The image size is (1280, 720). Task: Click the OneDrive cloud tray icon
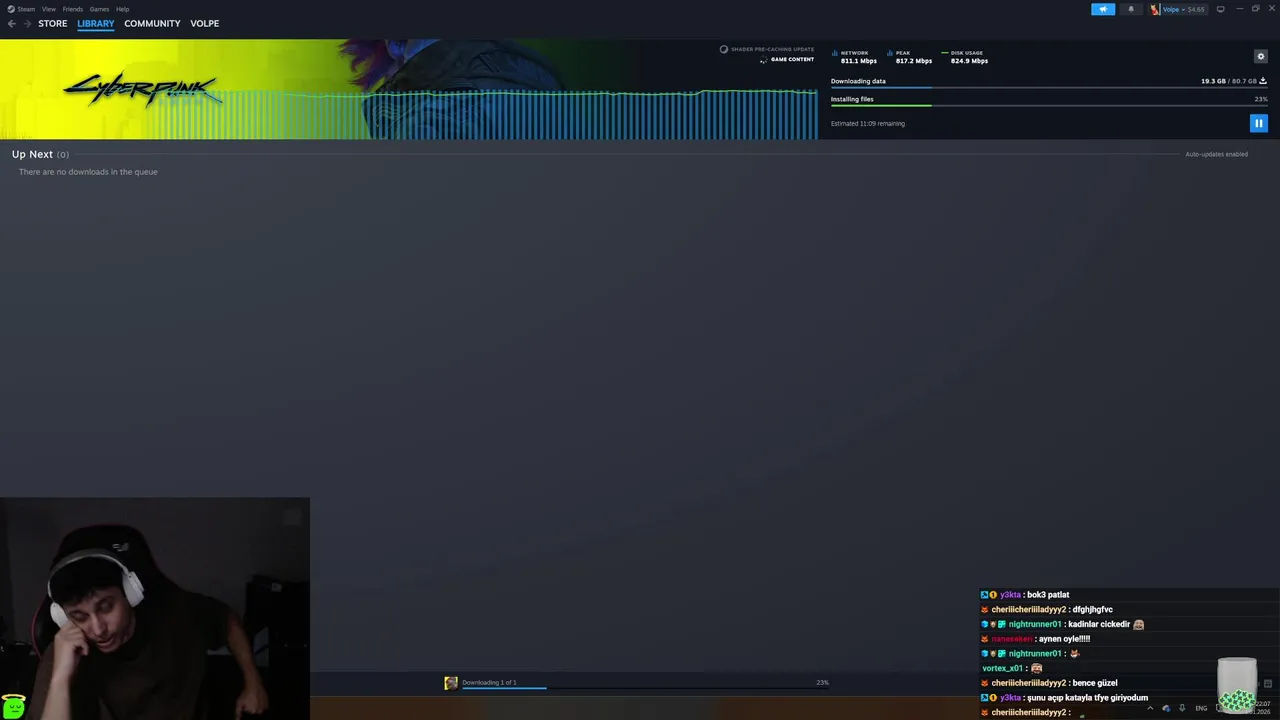click(x=1166, y=708)
